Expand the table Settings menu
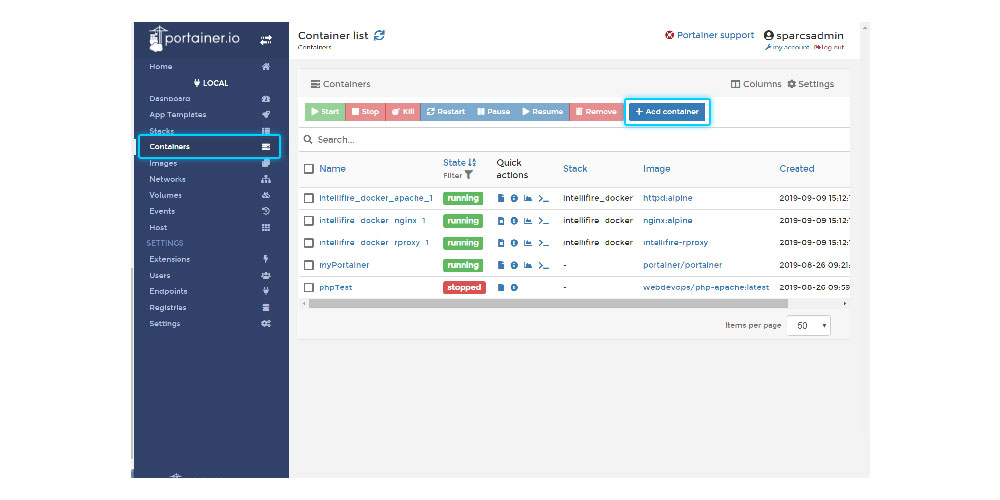1000x500 pixels. click(810, 84)
